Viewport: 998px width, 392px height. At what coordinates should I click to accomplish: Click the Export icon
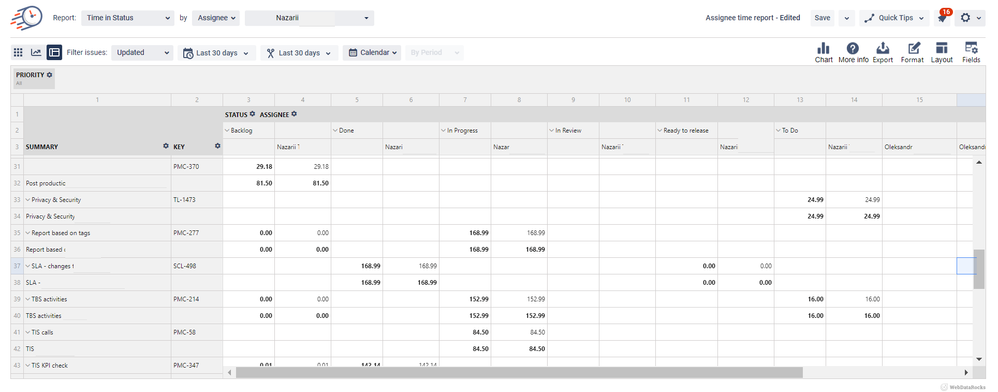pyautogui.click(x=883, y=52)
